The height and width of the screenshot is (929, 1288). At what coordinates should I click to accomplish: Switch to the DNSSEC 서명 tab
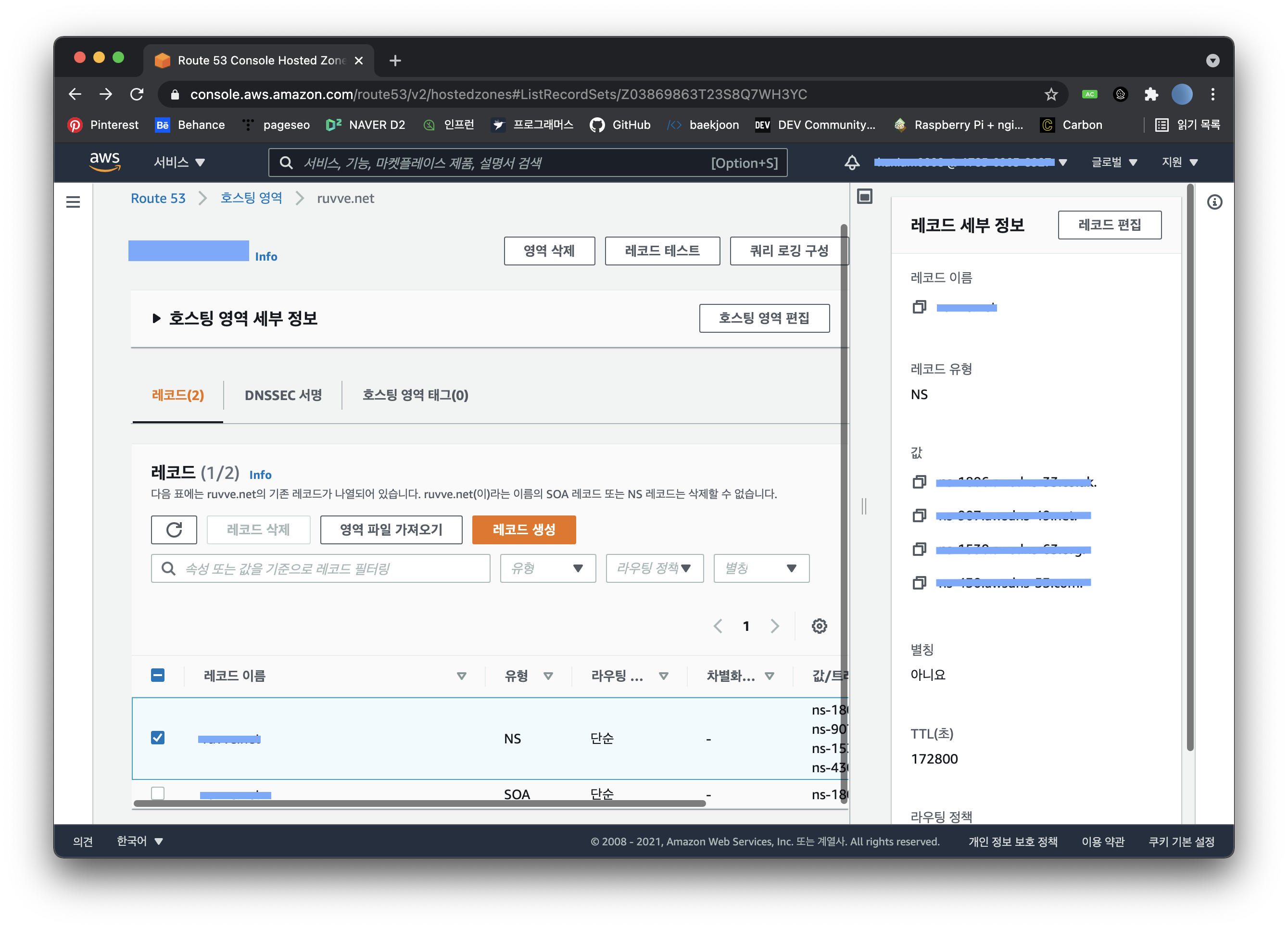(283, 395)
